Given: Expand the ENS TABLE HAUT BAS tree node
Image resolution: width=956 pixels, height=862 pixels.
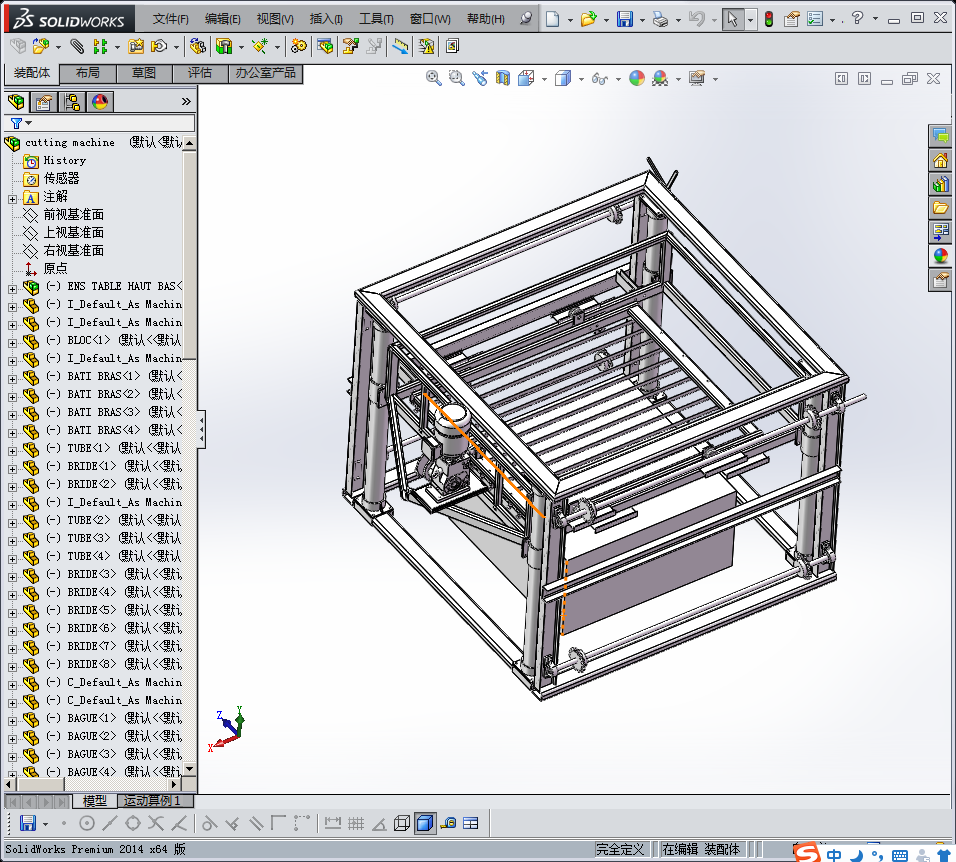Looking at the screenshot, I should tap(12, 289).
